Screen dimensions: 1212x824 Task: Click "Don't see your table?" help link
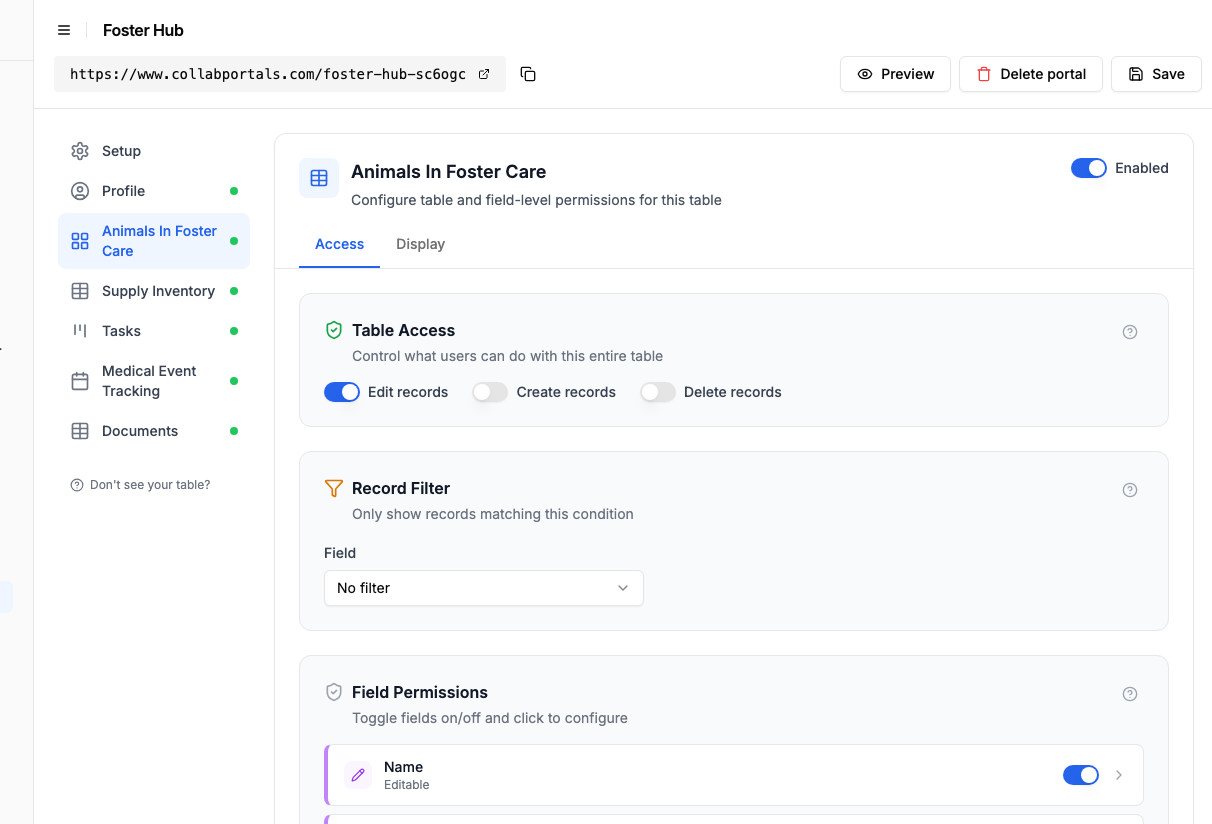pos(141,485)
